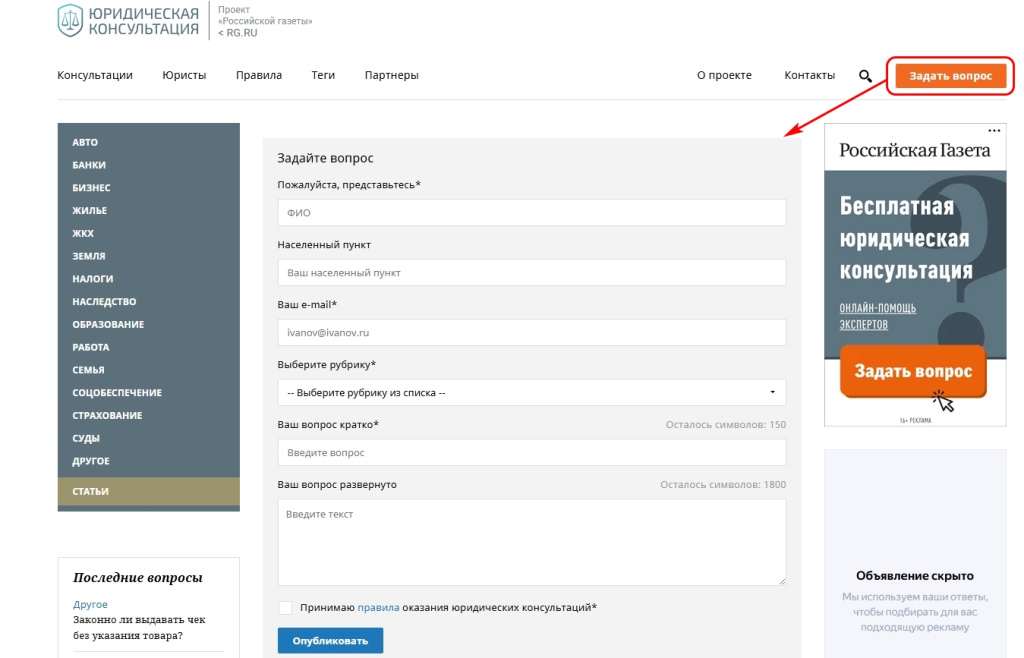Open Правила in top navigation
The width and height of the screenshot is (1024, 658).
[259, 75]
